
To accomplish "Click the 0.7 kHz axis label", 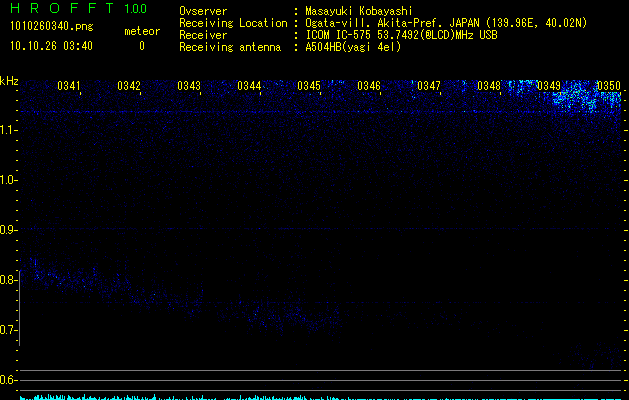I will 8,330.
